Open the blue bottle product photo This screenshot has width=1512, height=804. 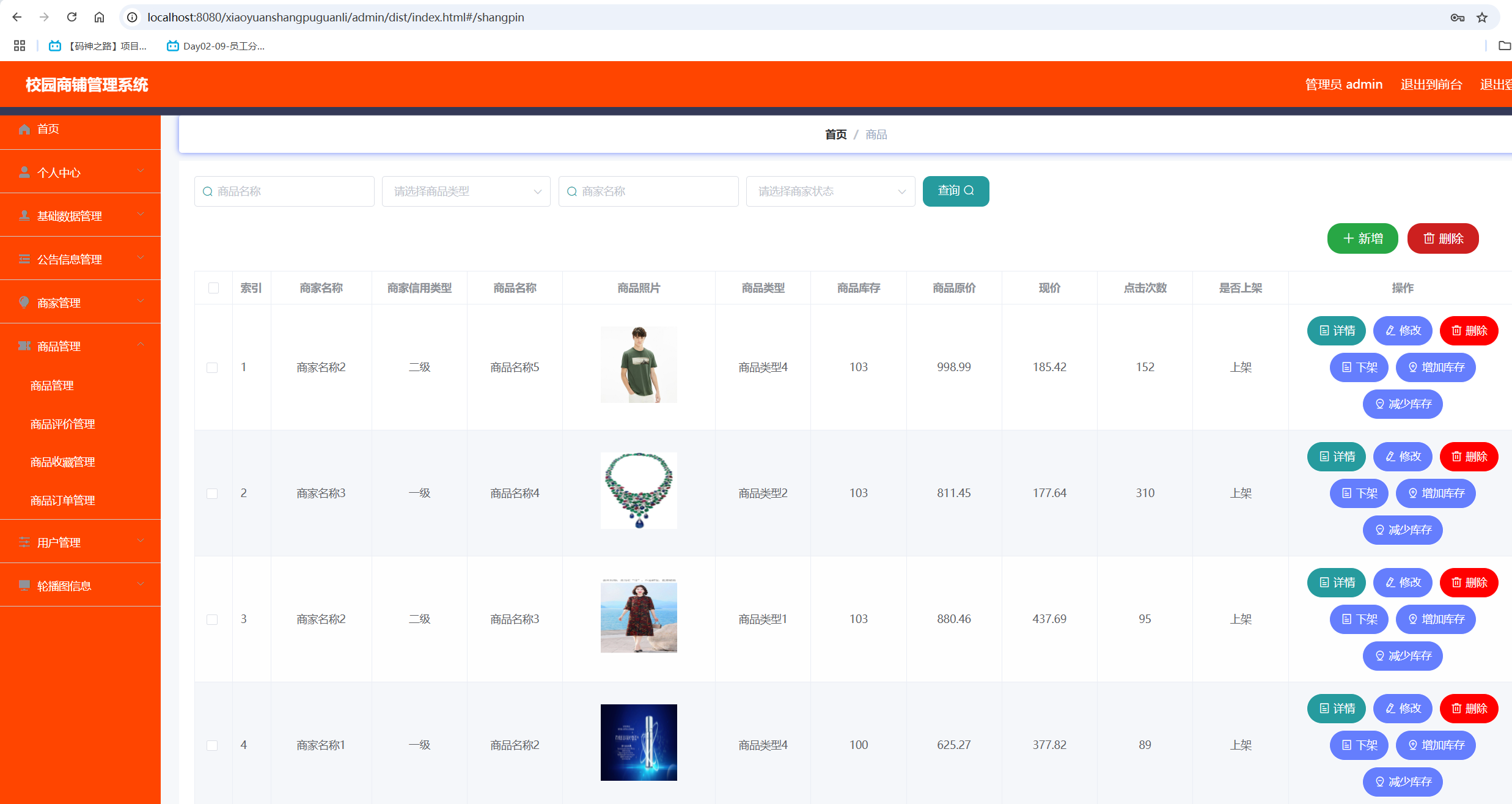click(639, 742)
